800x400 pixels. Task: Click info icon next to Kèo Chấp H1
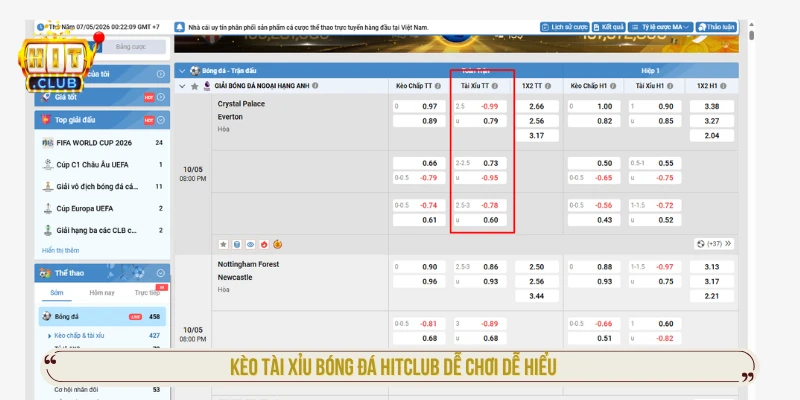(x=613, y=86)
